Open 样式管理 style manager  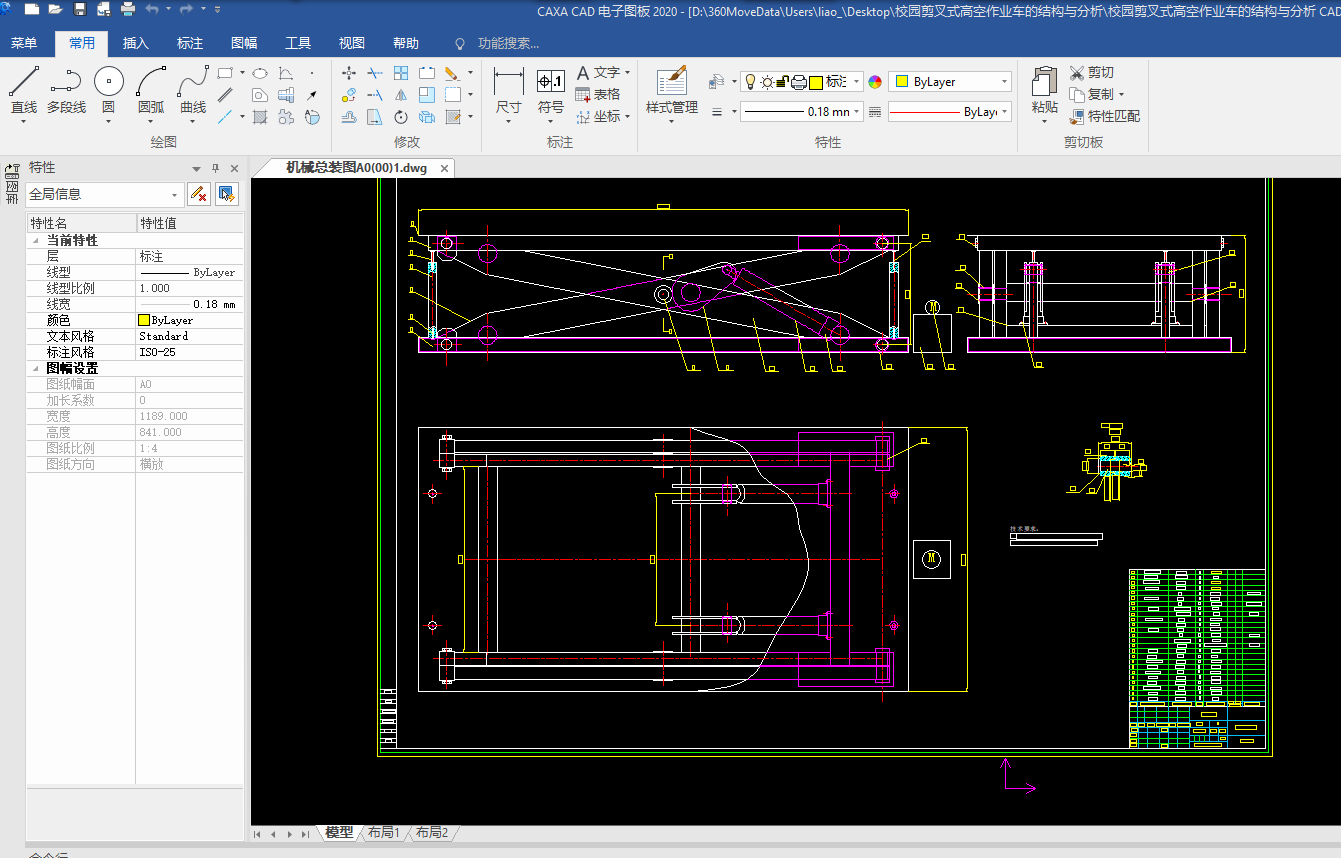tap(672, 91)
